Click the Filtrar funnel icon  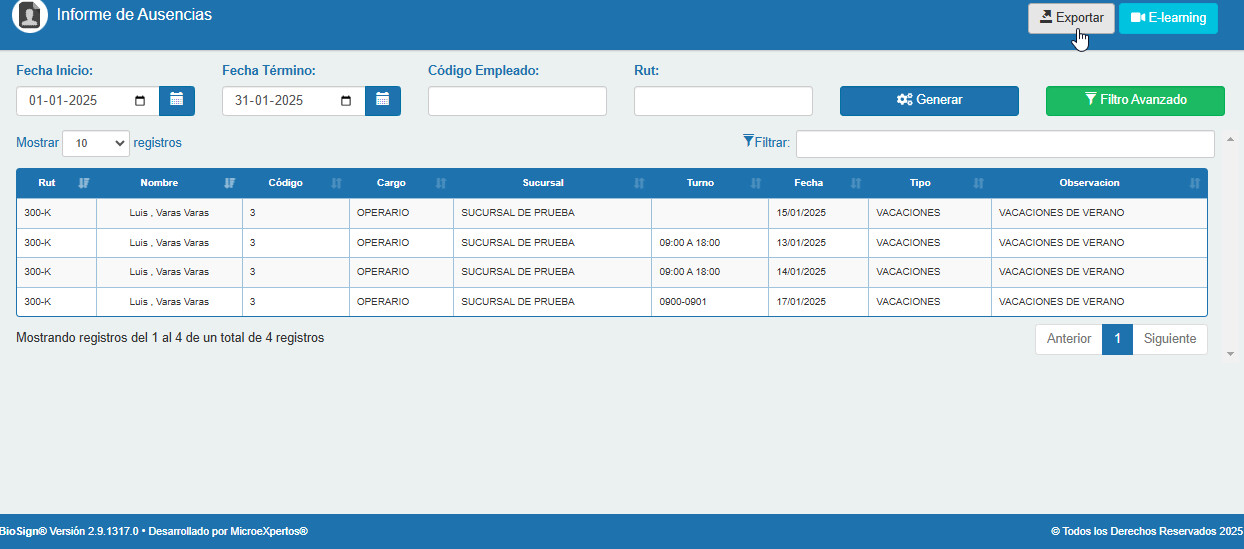pos(748,142)
